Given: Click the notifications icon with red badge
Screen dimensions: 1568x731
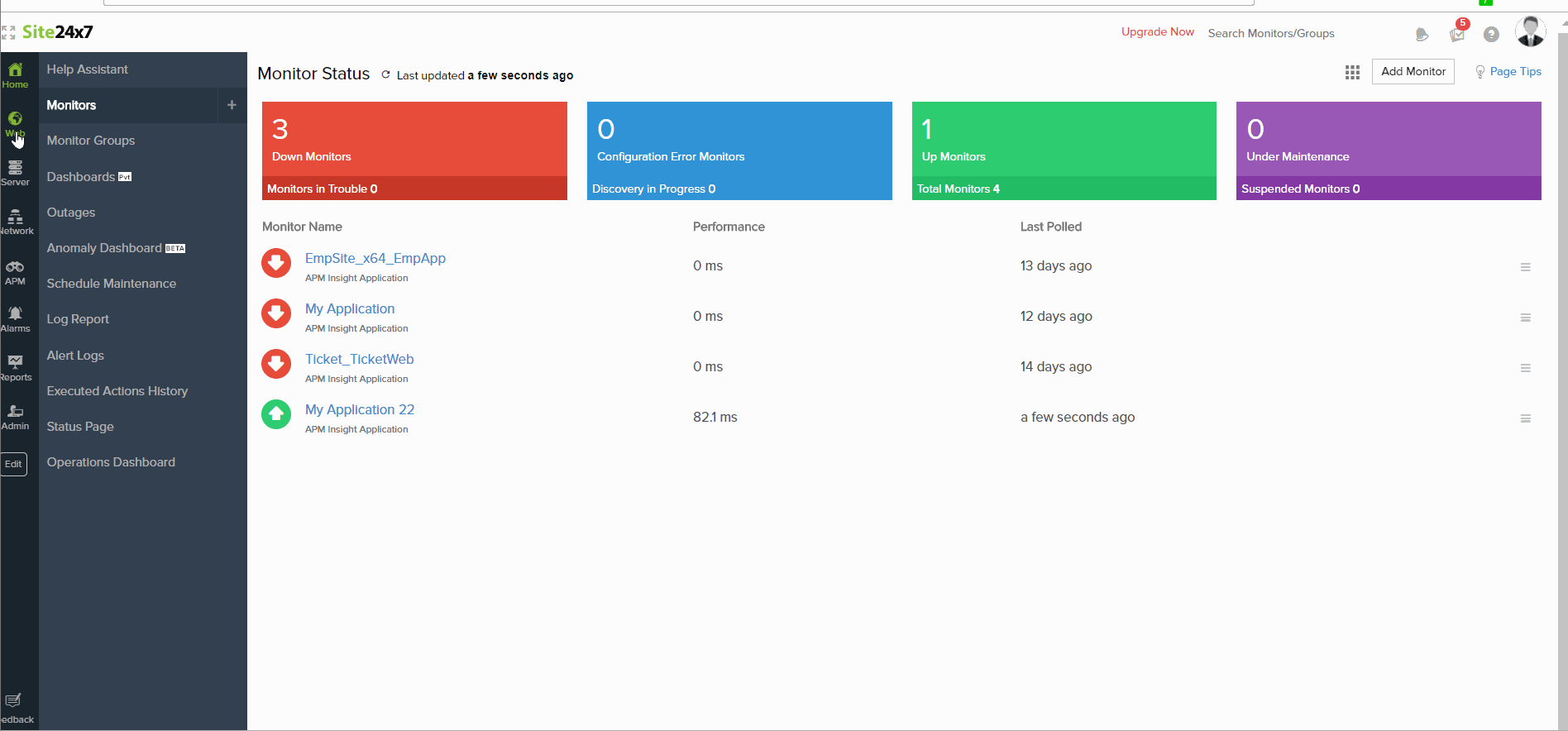Looking at the screenshot, I should pos(1457,34).
